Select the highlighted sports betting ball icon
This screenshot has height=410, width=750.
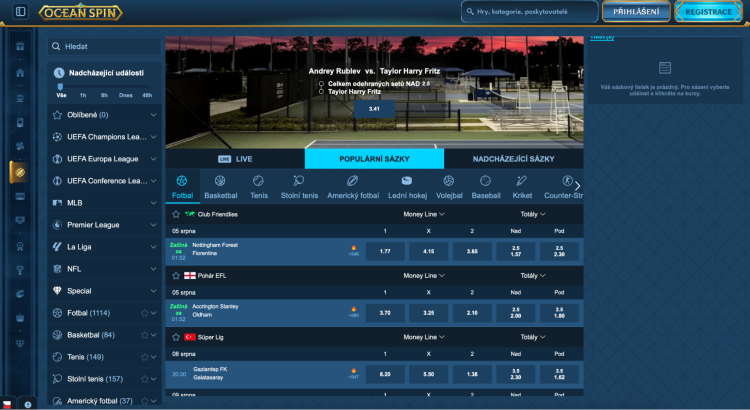(x=20, y=172)
